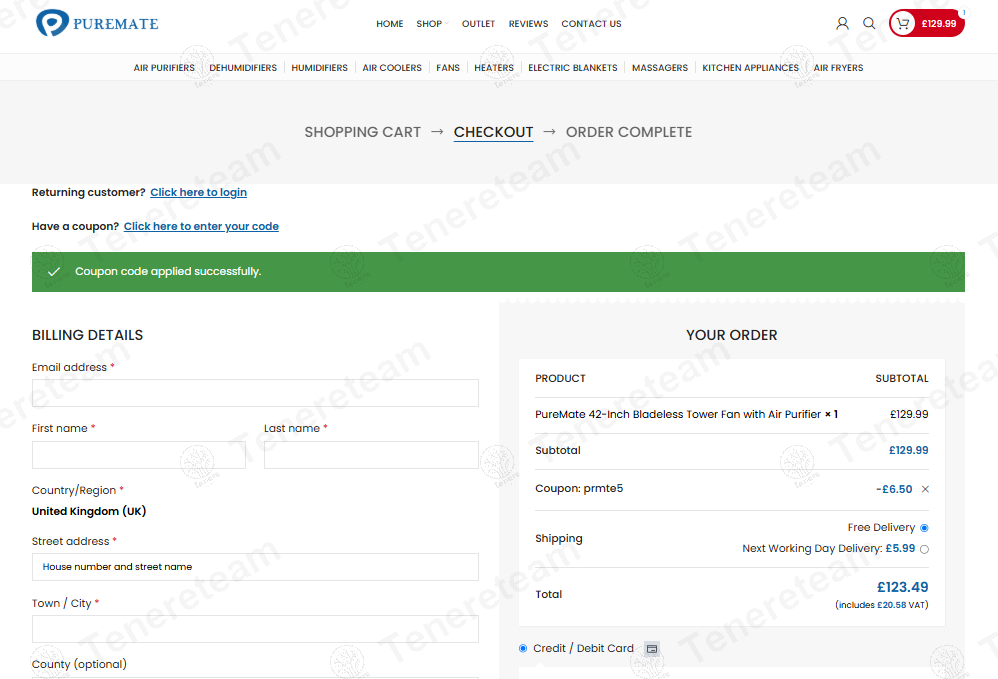998x679 pixels.
Task: Click the Street address input box
Action: click(x=255, y=567)
